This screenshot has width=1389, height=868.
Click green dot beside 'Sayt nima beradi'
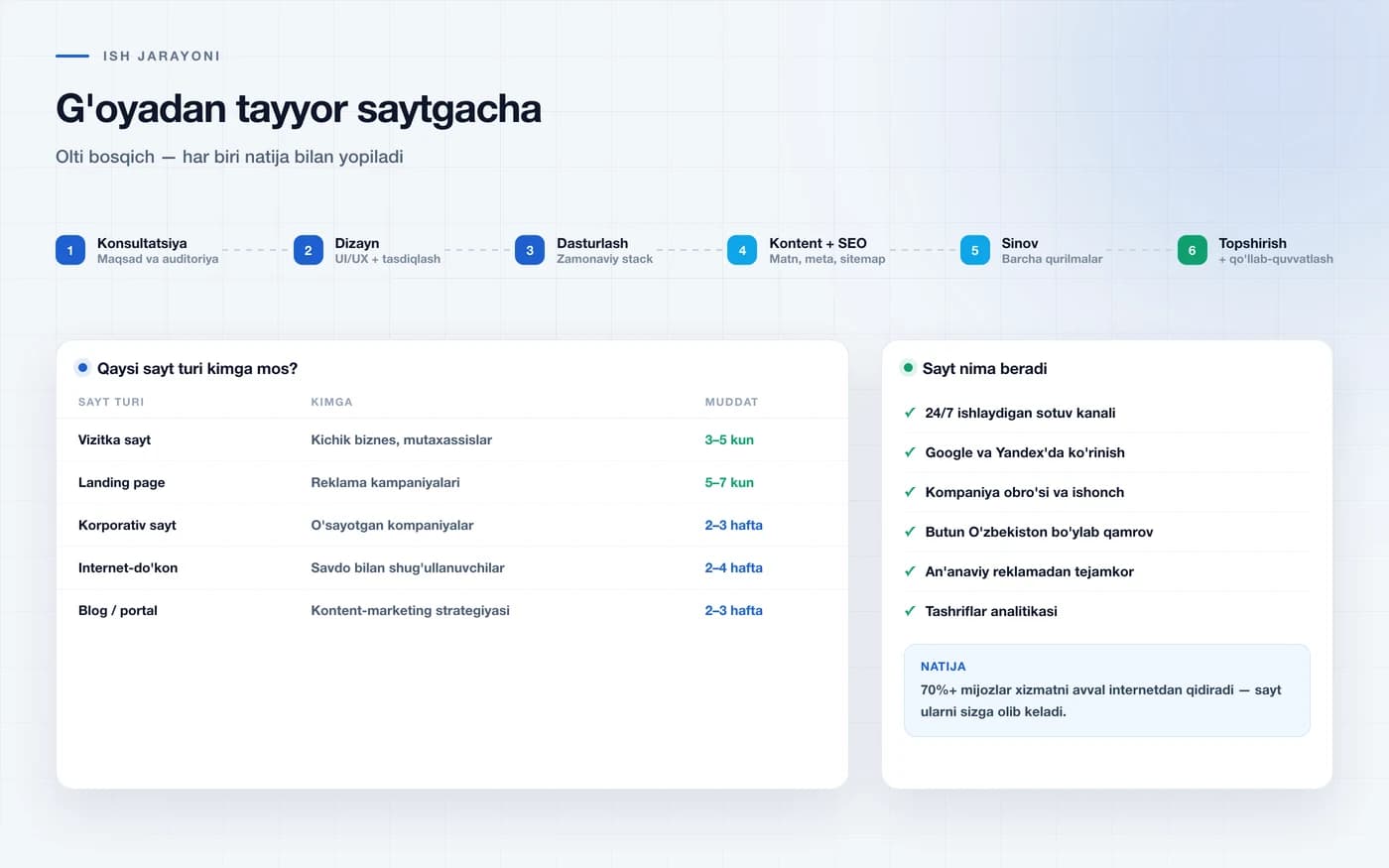click(x=908, y=368)
